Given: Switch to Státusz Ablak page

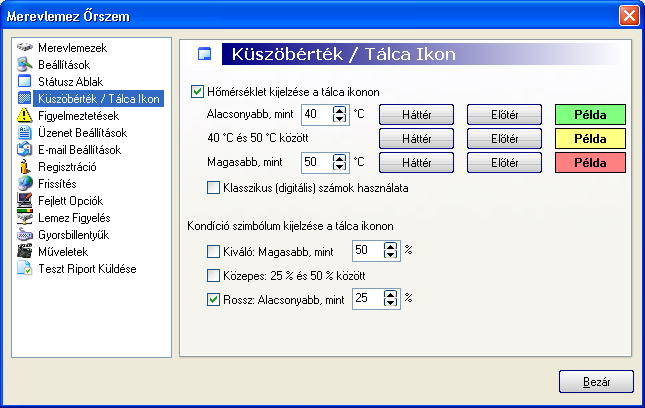Looking at the screenshot, I should point(70,81).
